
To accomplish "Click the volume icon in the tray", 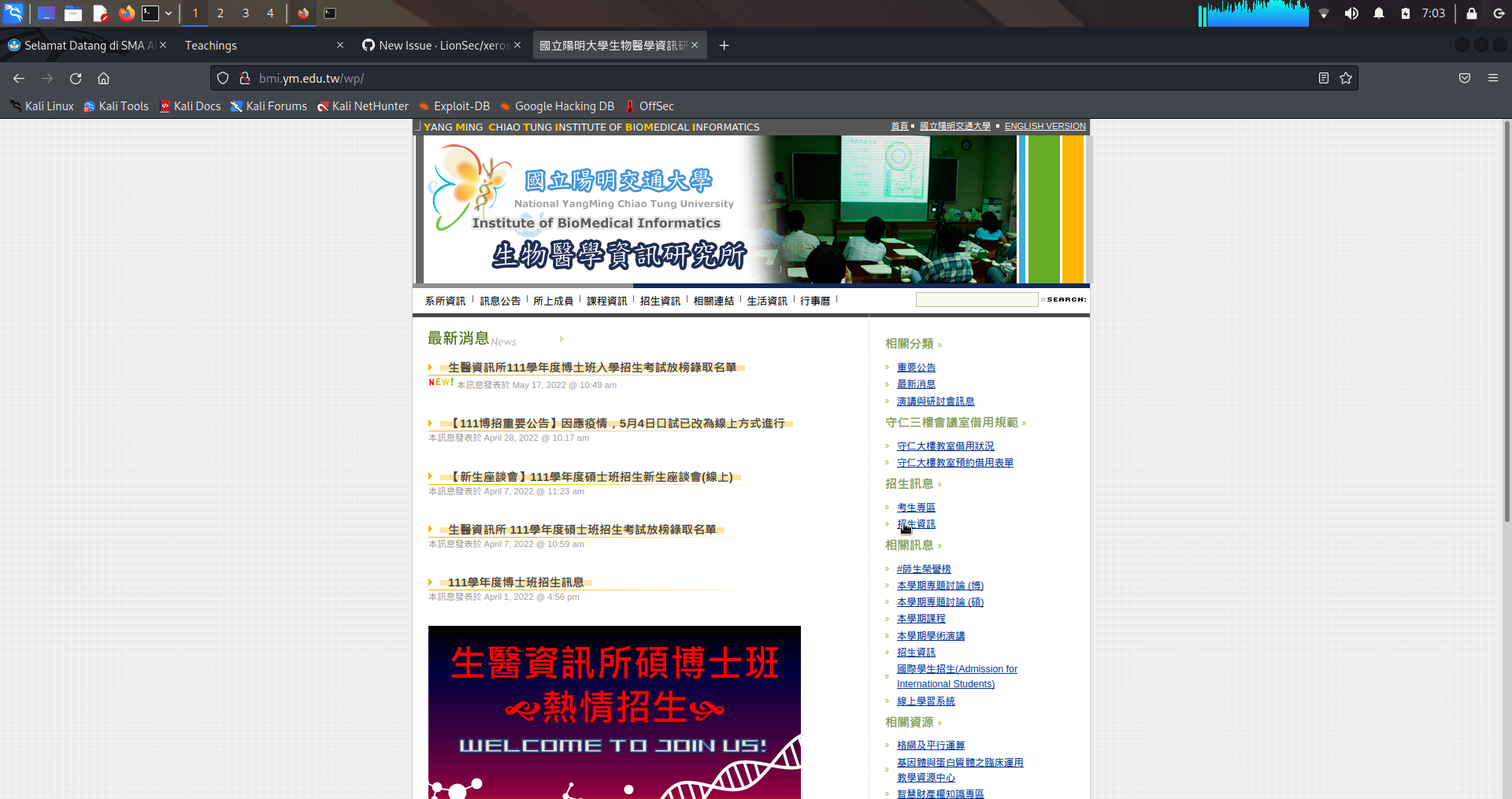I will [1351, 13].
